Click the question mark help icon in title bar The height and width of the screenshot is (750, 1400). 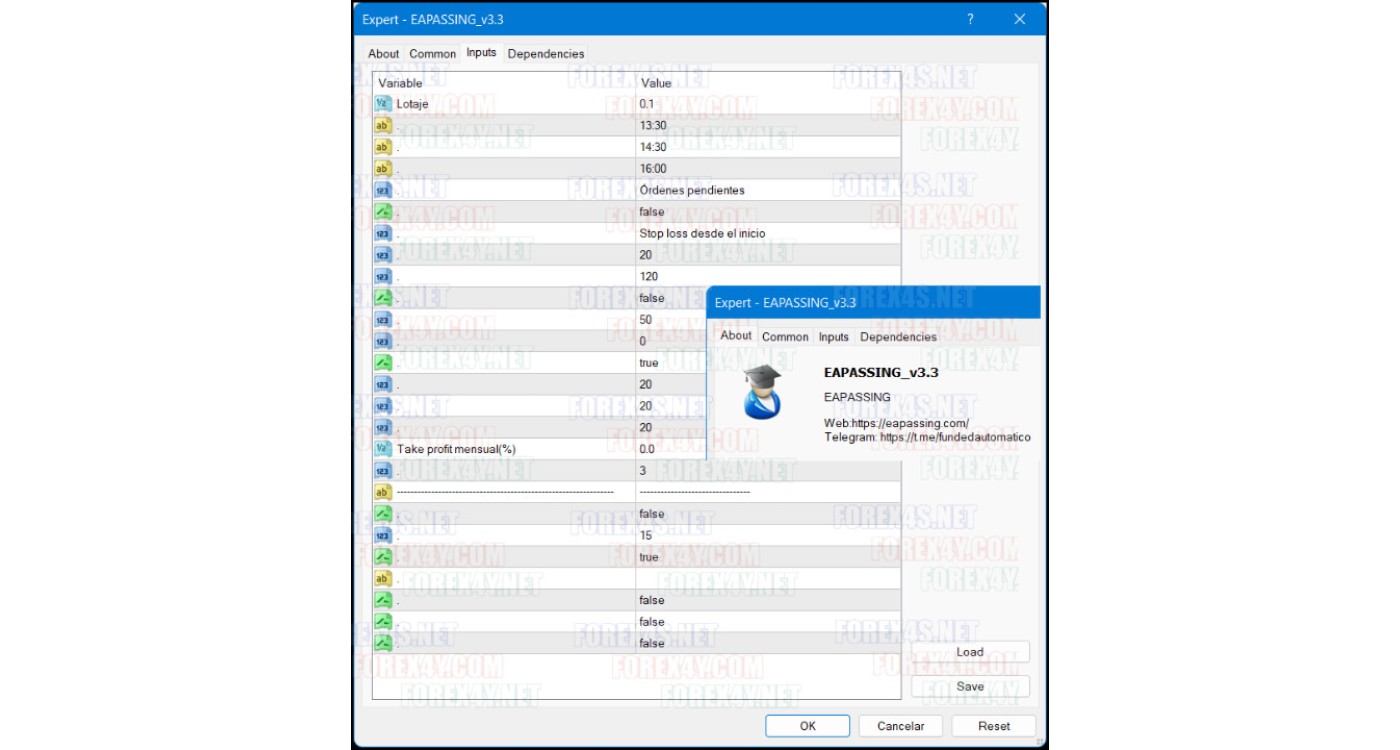tap(971, 19)
